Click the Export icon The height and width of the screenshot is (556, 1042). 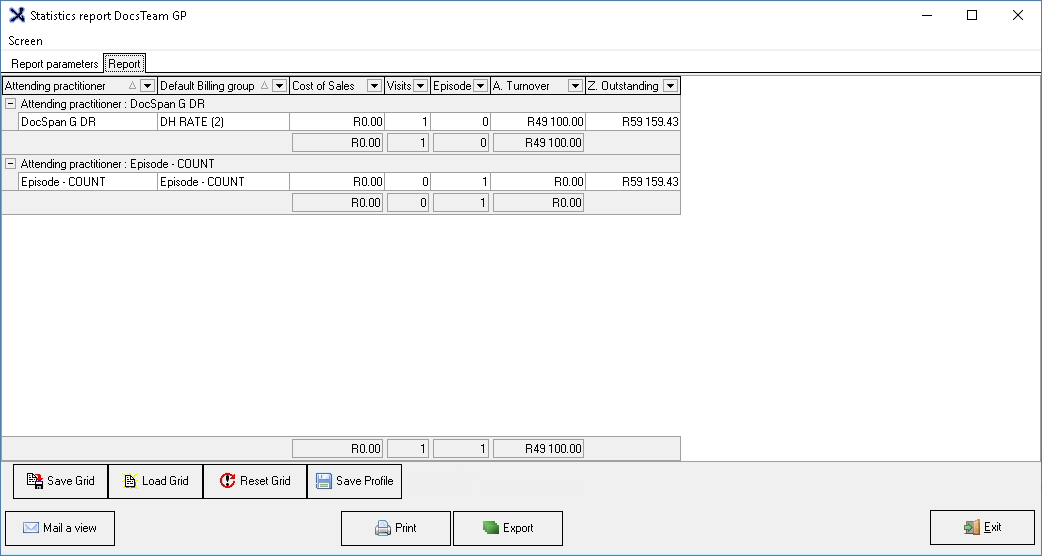click(490, 528)
